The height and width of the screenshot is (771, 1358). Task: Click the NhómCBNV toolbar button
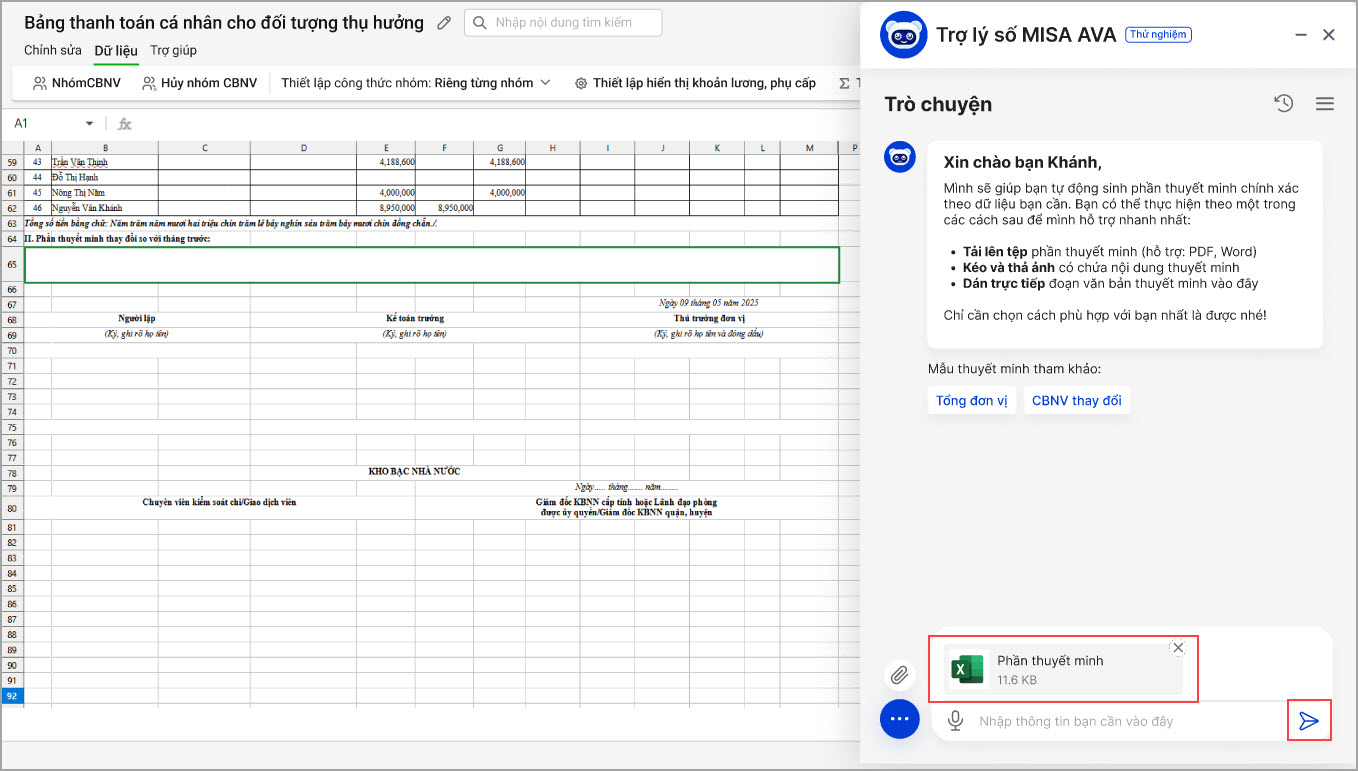(77, 83)
